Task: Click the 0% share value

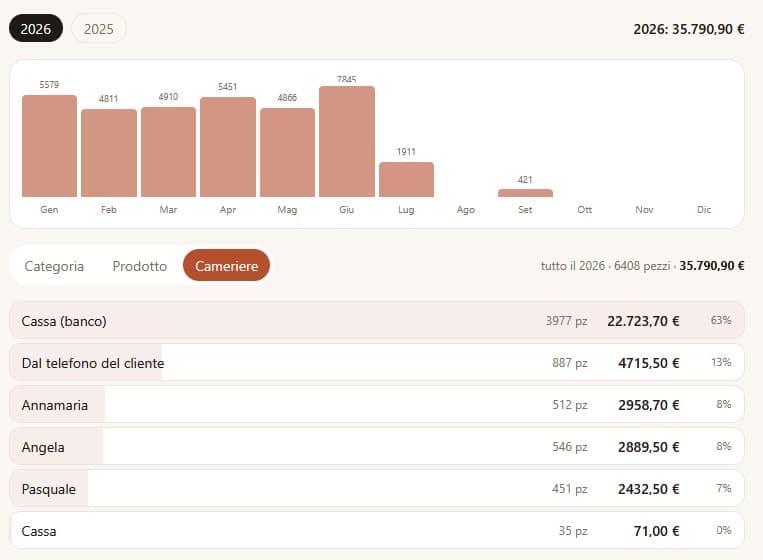Action: point(724,530)
